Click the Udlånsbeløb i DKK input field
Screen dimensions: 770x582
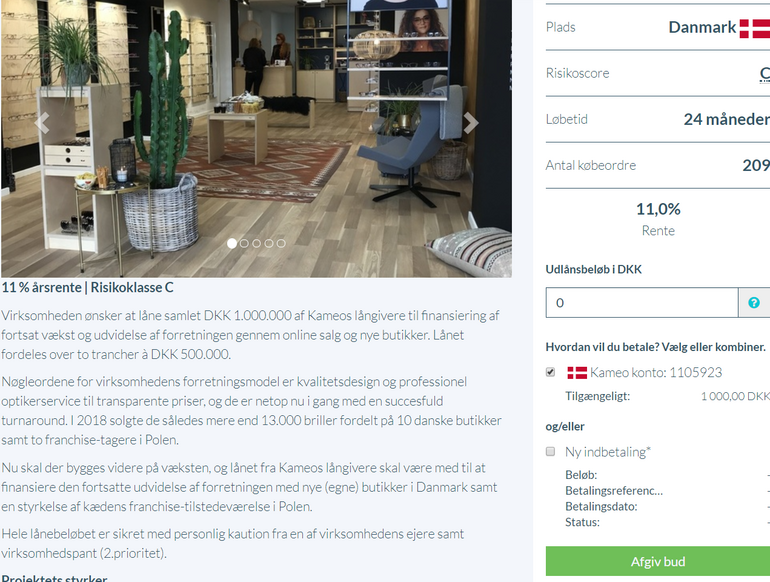(642, 303)
